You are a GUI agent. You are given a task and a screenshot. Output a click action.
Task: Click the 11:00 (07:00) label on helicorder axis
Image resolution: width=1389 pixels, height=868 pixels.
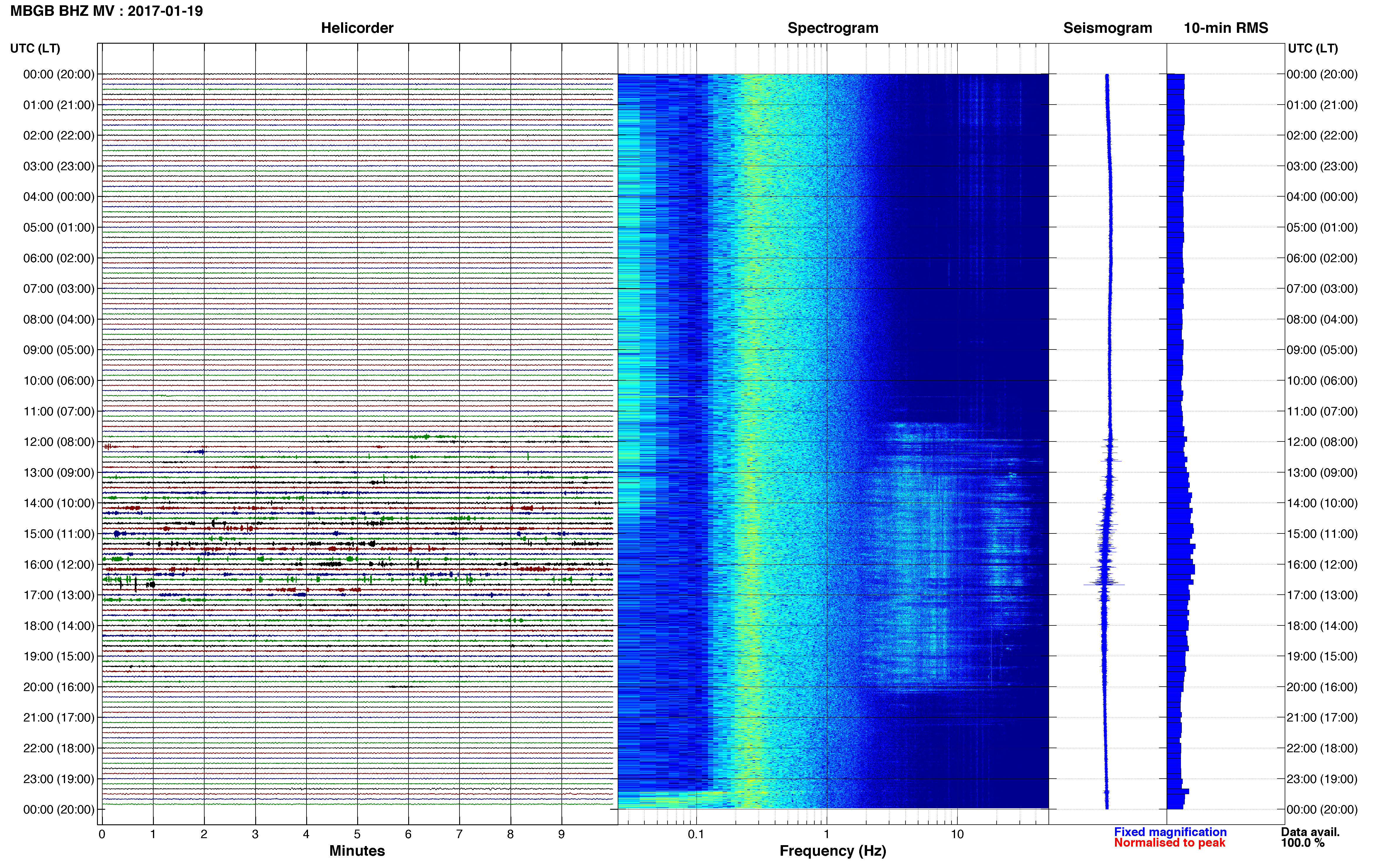click(59, 412)
